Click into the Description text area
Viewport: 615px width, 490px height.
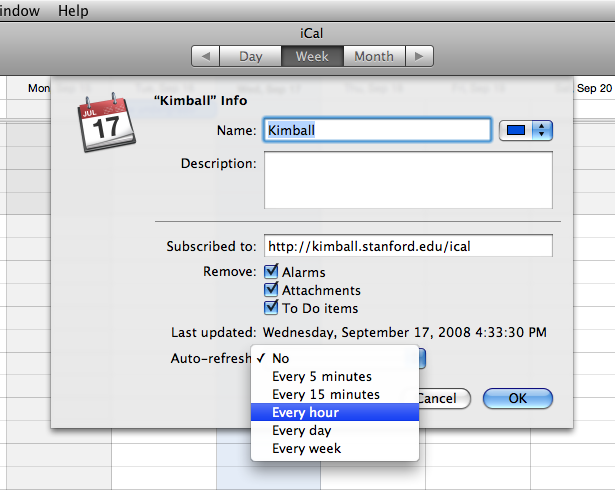pyautogui.click(x=408, y=180)
